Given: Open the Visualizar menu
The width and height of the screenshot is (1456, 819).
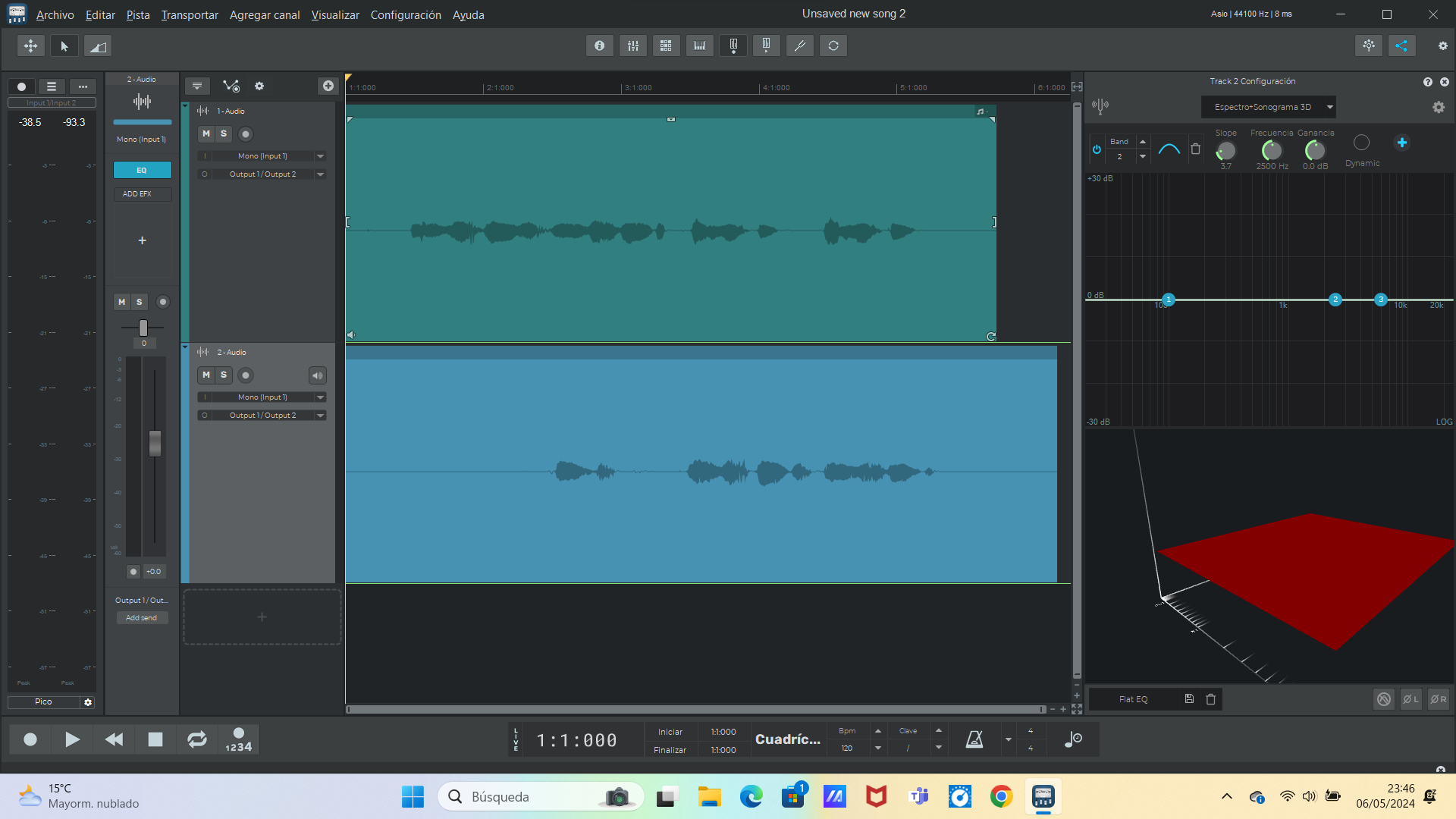Looking at the screenshot, I should click(x=335, y=15).
